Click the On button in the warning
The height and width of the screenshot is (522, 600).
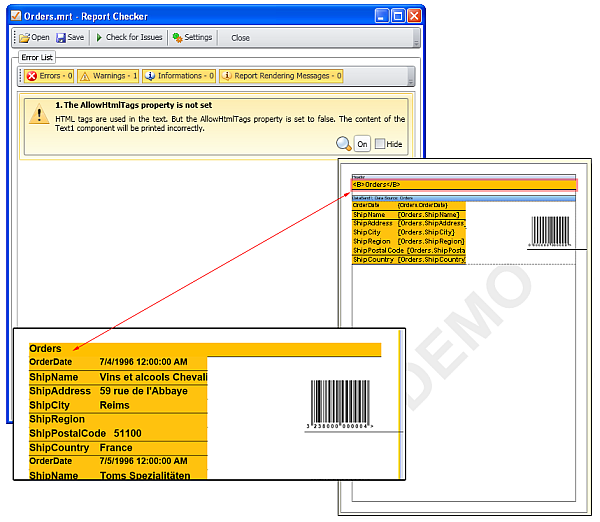[362, 144]
